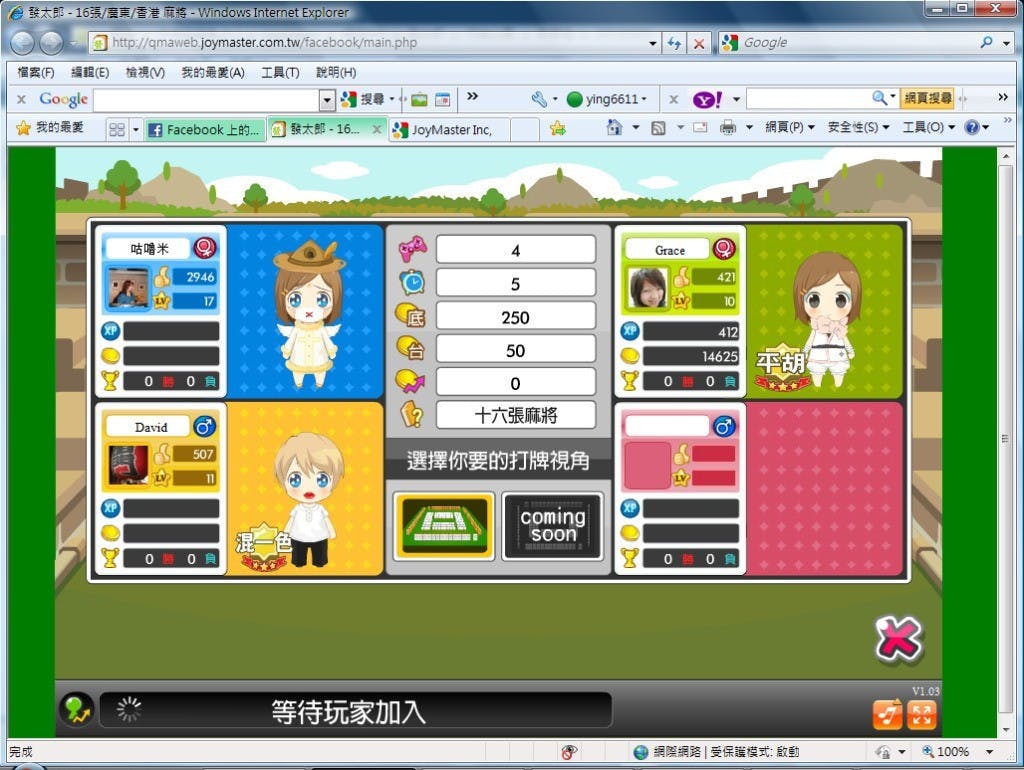
Task: Click the page vertical scrollbar
Action: (1005, 439)
